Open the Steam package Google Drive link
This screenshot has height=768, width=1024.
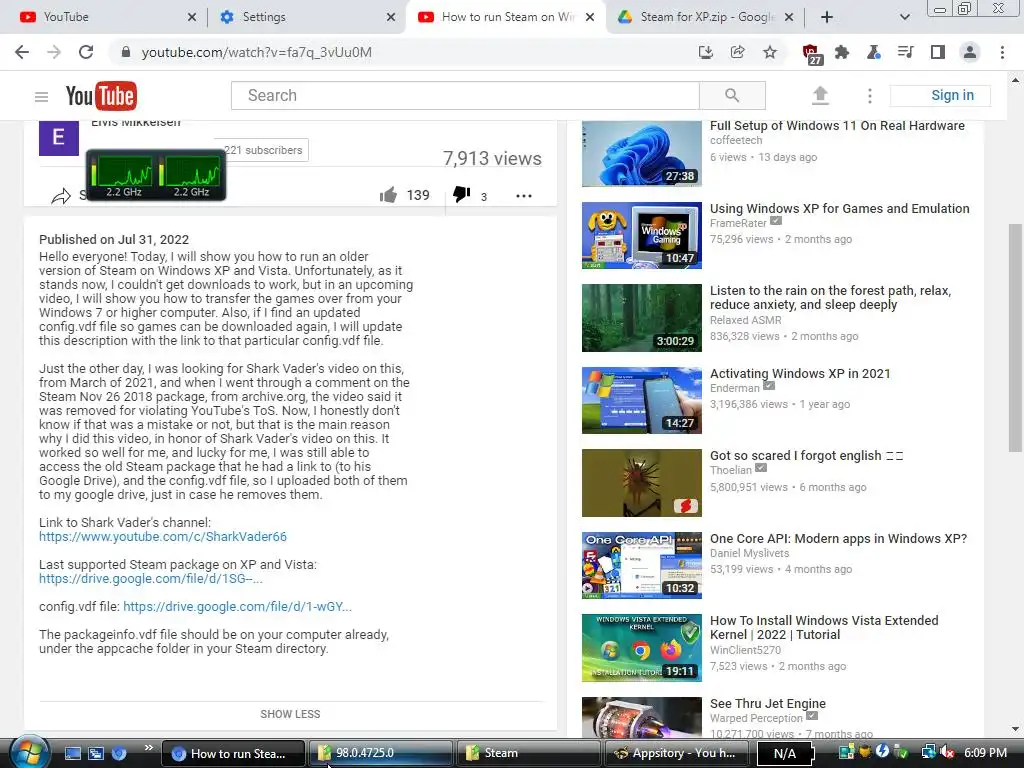pos(151,579)
